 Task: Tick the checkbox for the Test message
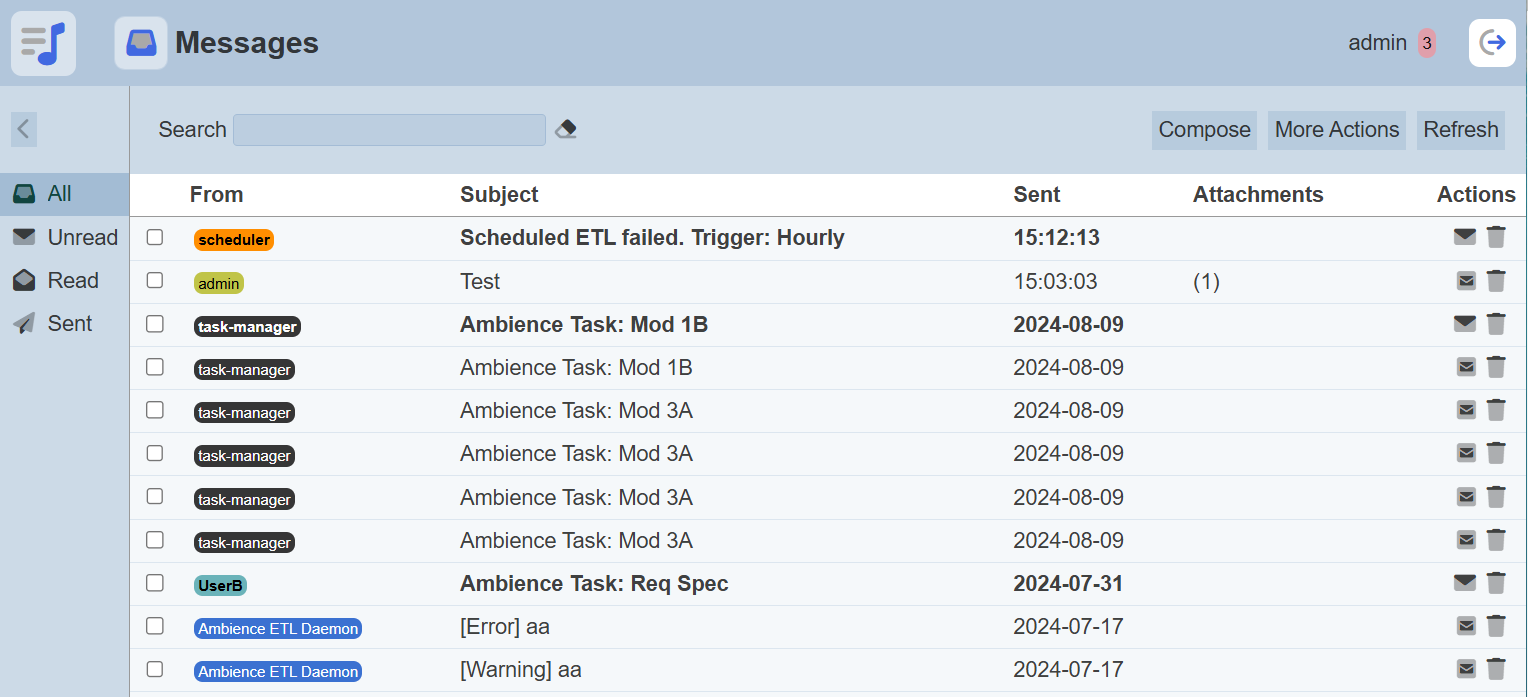155,280
